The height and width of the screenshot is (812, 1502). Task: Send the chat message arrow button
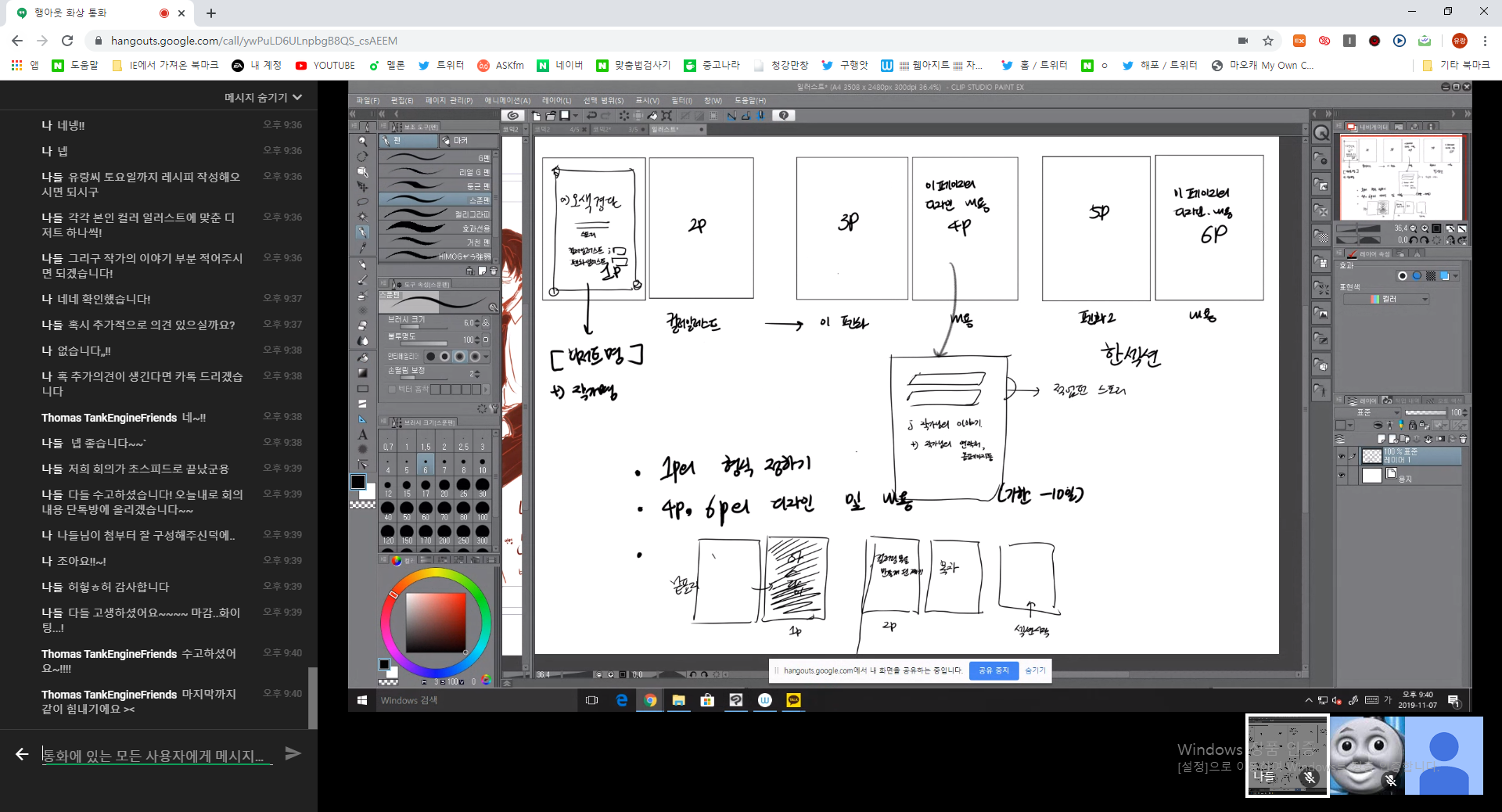293,753
